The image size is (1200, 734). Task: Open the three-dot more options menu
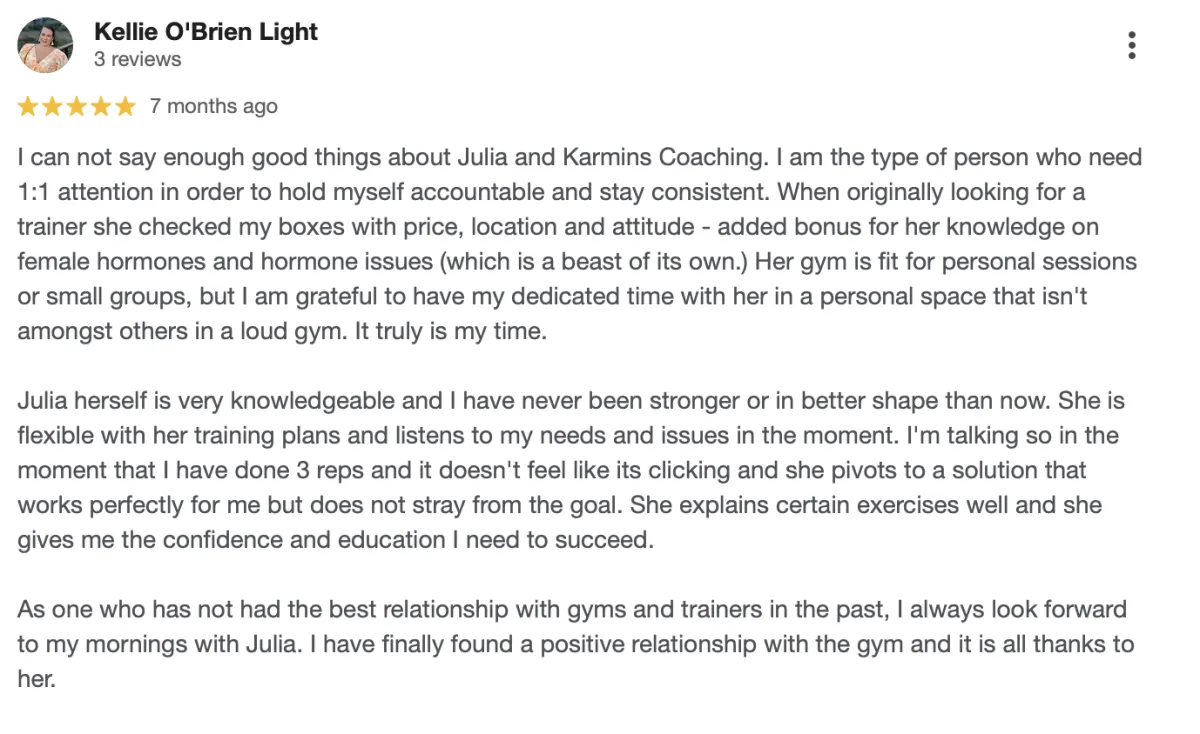point(1131,45)
